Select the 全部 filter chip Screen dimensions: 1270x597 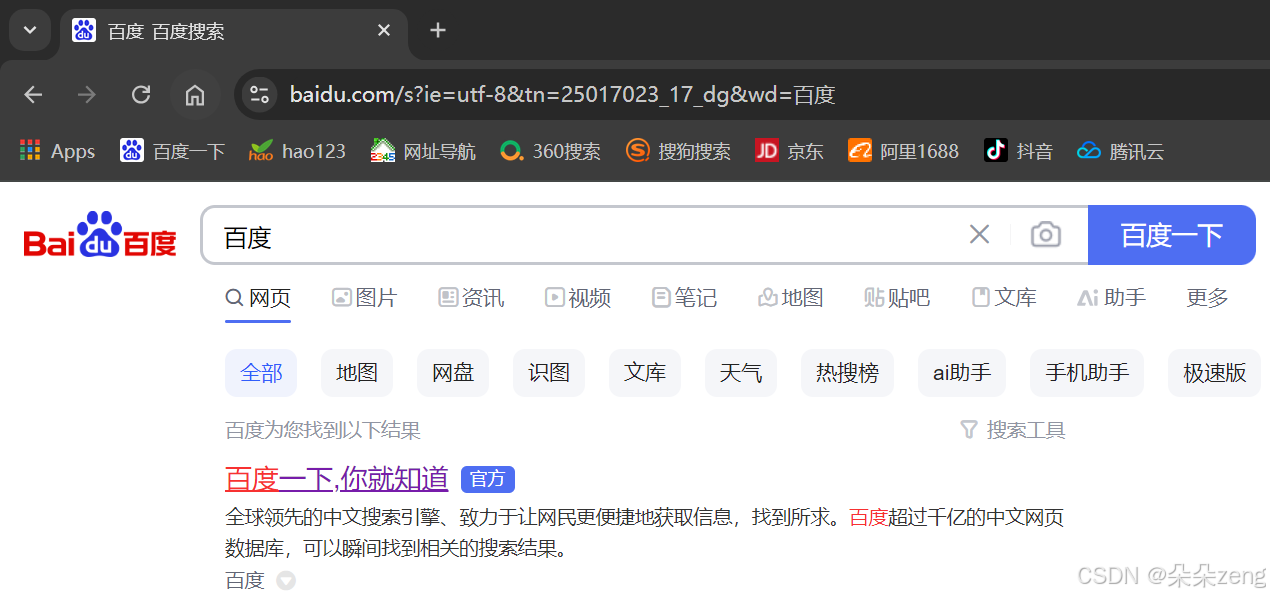click(261, 373)
